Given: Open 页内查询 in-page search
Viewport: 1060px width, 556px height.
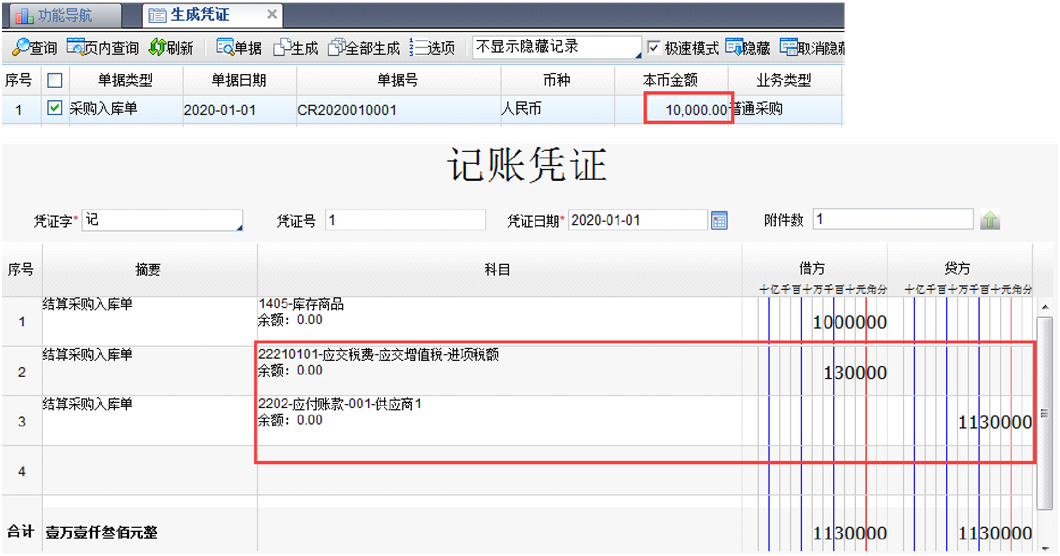Looking at the screenshot, I should pos(102,47).
